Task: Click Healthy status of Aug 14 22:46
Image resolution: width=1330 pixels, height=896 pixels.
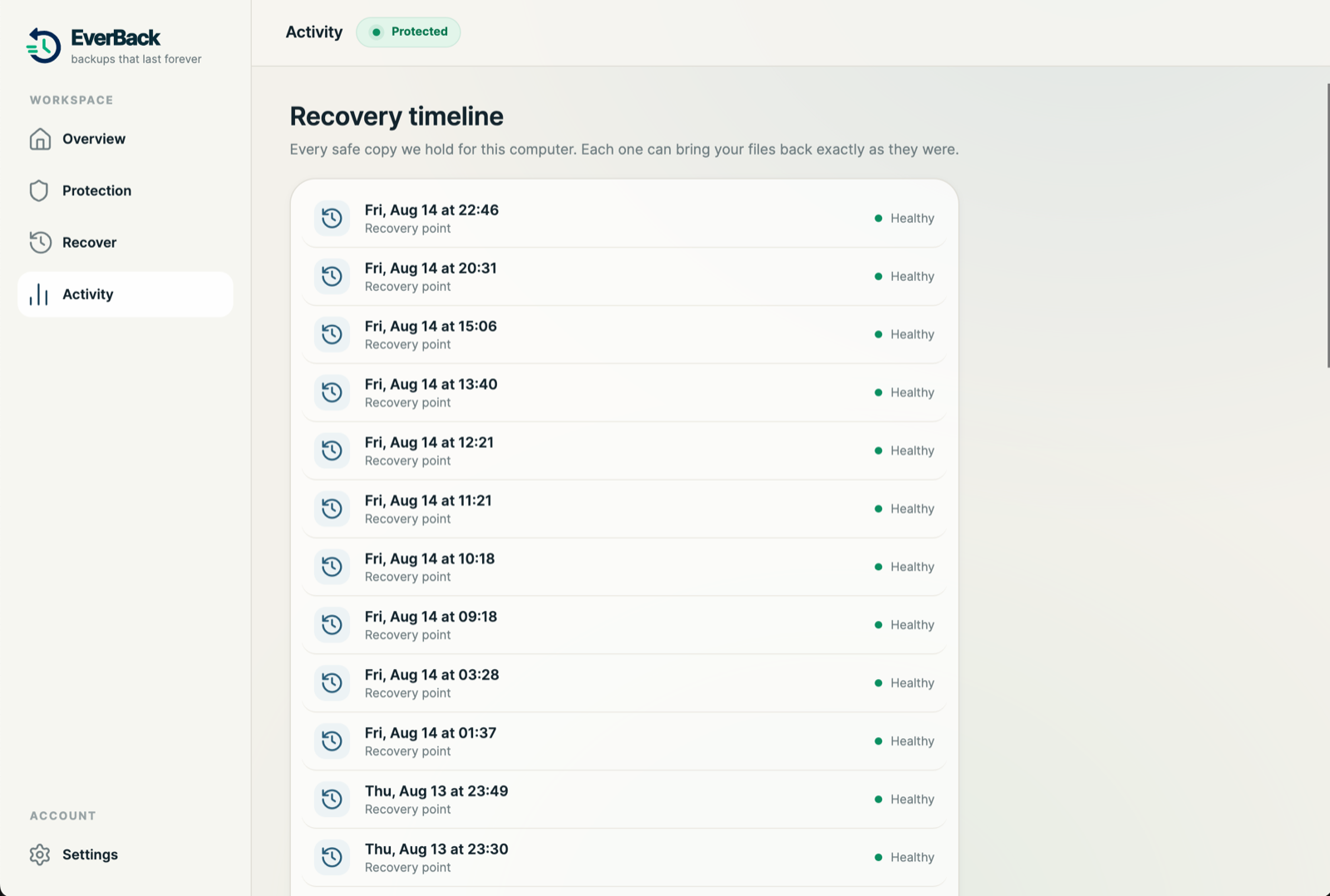Action: coord(904,219)
